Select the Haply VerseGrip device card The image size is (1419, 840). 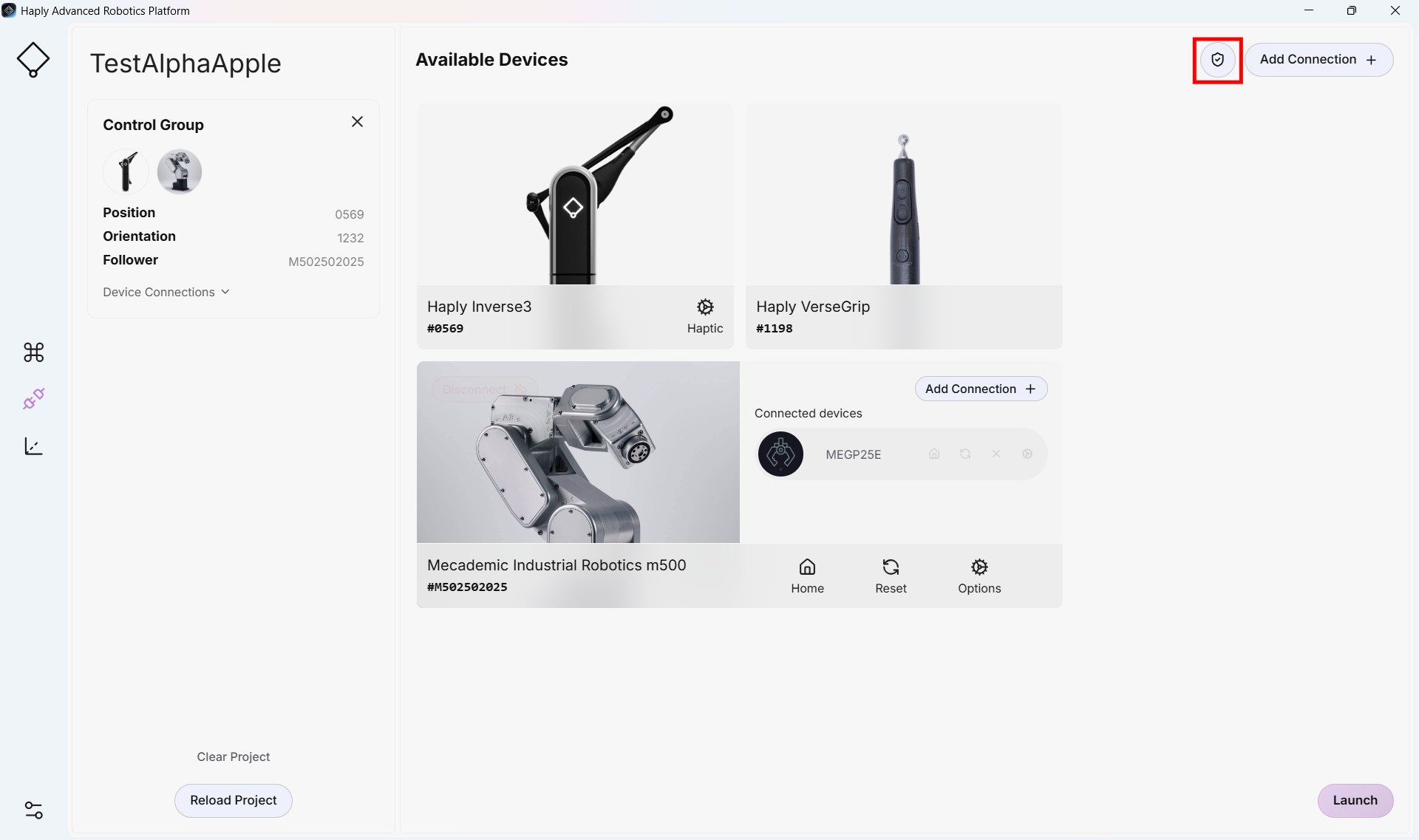(x=904, y=225)
